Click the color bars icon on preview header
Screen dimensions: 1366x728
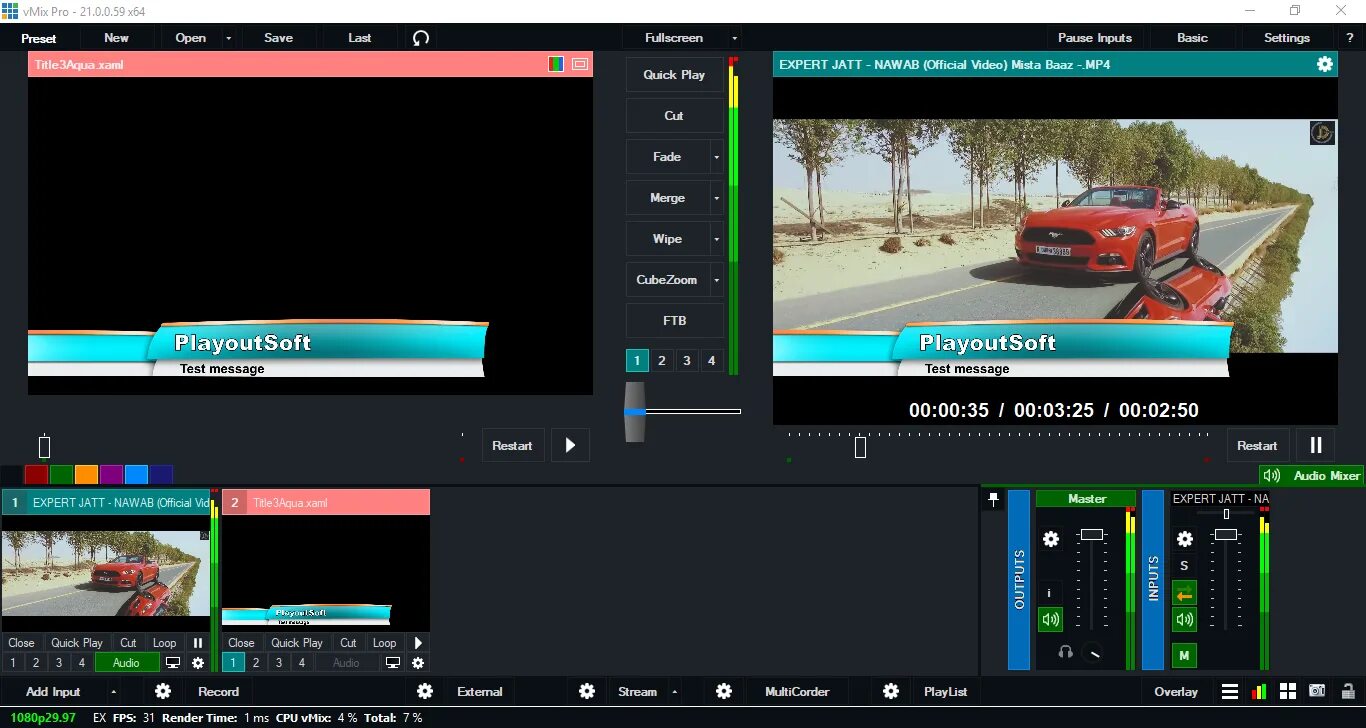(x=556, y=64)
